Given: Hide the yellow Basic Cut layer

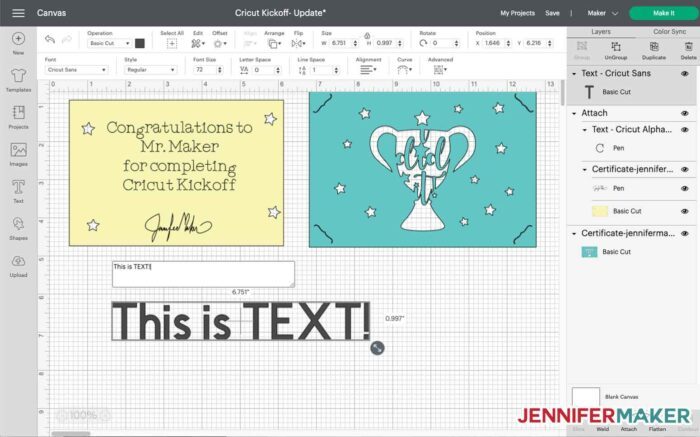Looking at the screenshot, I should [684, 212].
